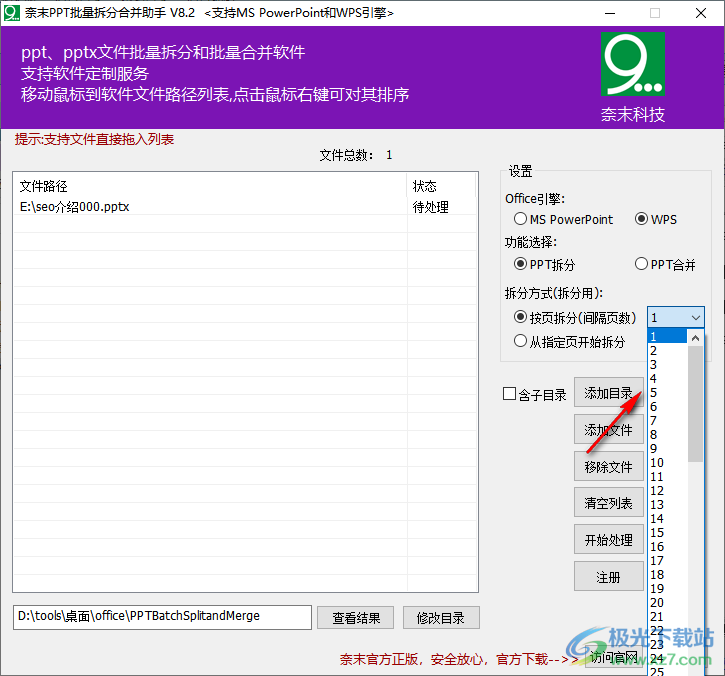725x676 pixels.
Task: Select the MS PowerPoint engine radio button
Action: (x=563, y=219)
